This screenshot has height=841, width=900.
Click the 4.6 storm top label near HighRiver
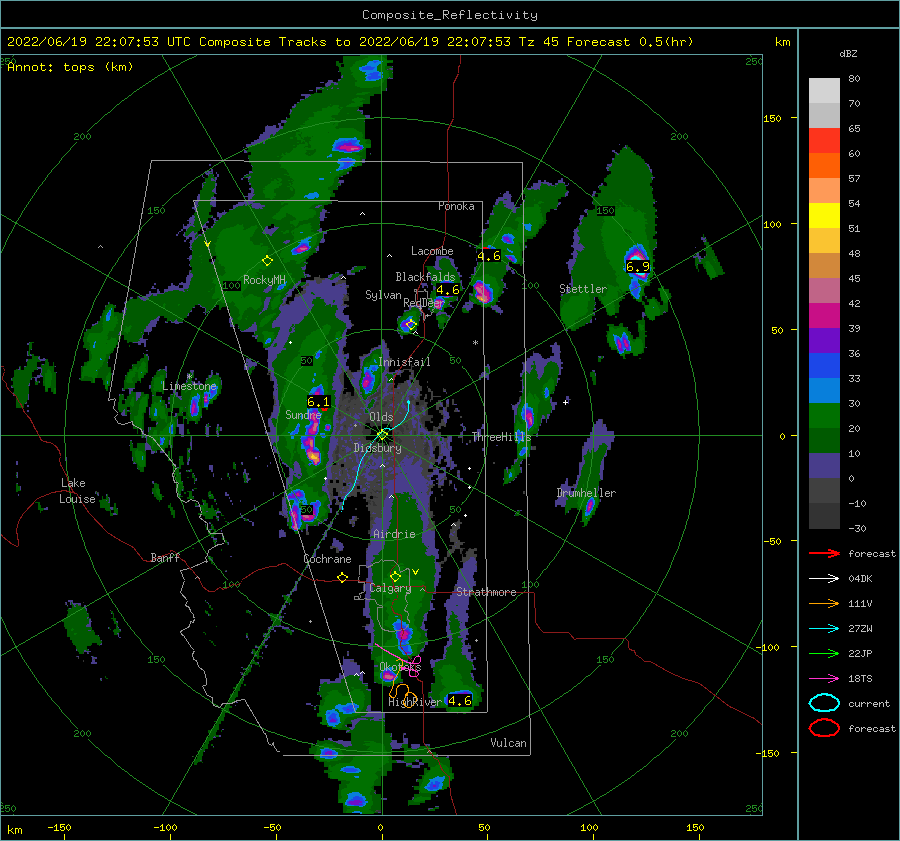[460, 700]
